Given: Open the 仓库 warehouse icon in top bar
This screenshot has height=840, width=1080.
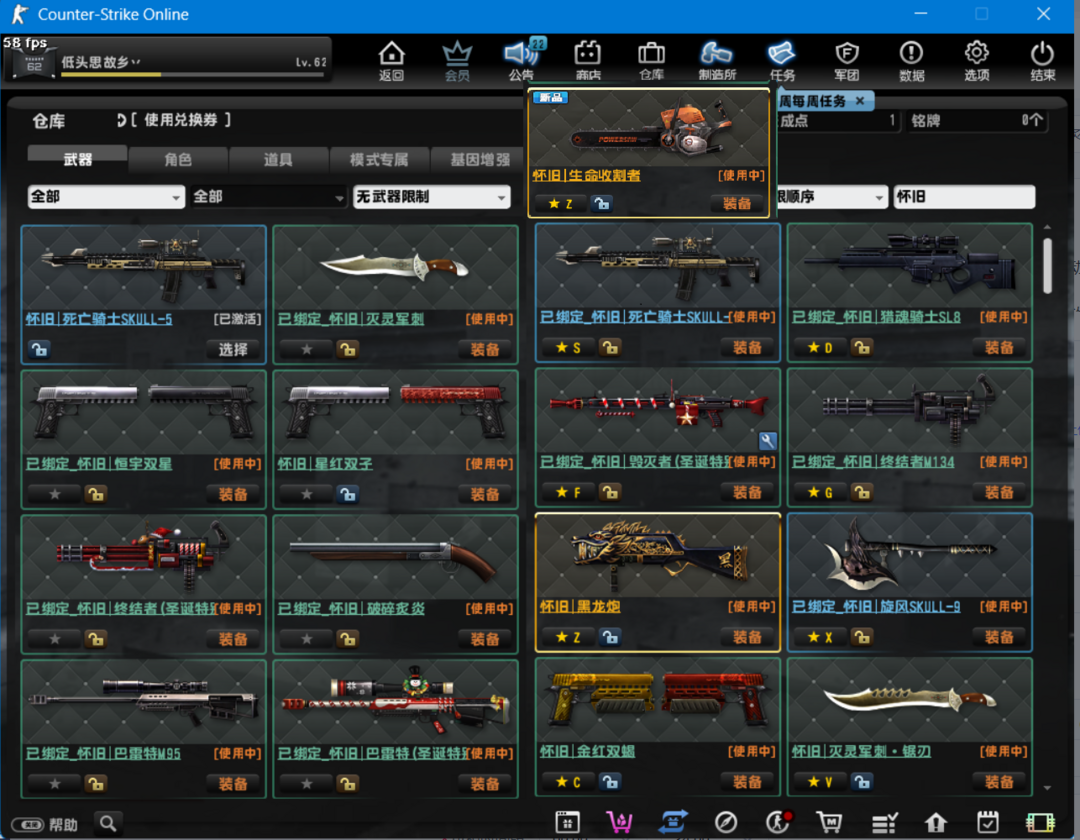Looking at the screenshot, I should tap(652, 61).
